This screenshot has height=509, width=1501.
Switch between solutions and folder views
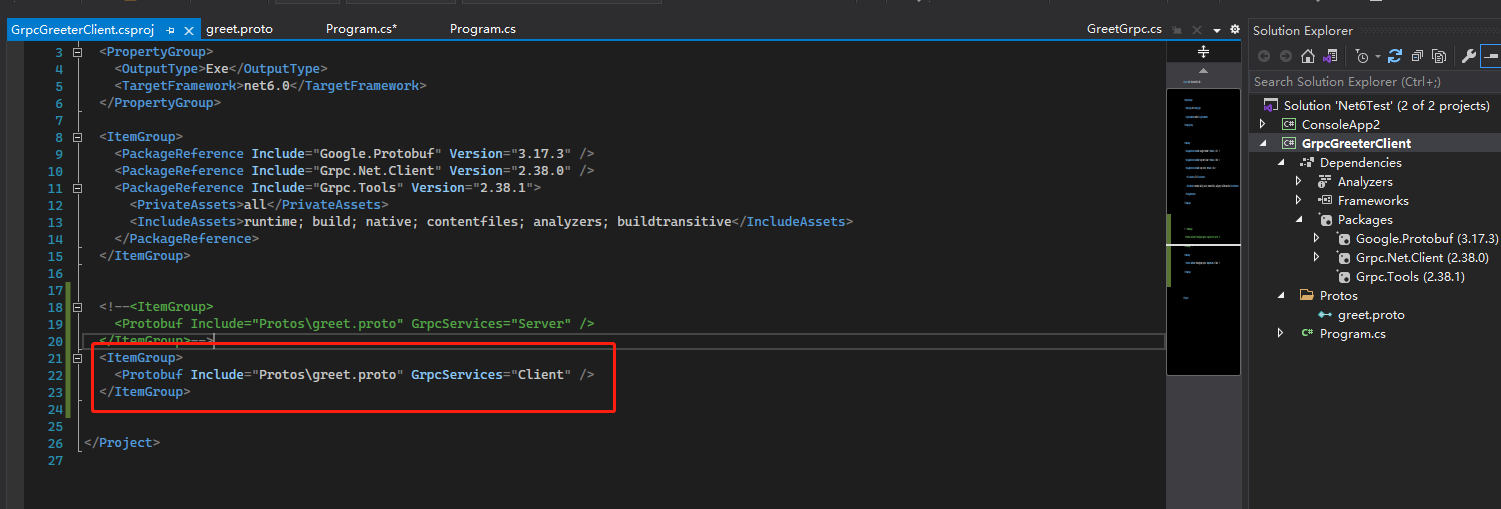1330,56
